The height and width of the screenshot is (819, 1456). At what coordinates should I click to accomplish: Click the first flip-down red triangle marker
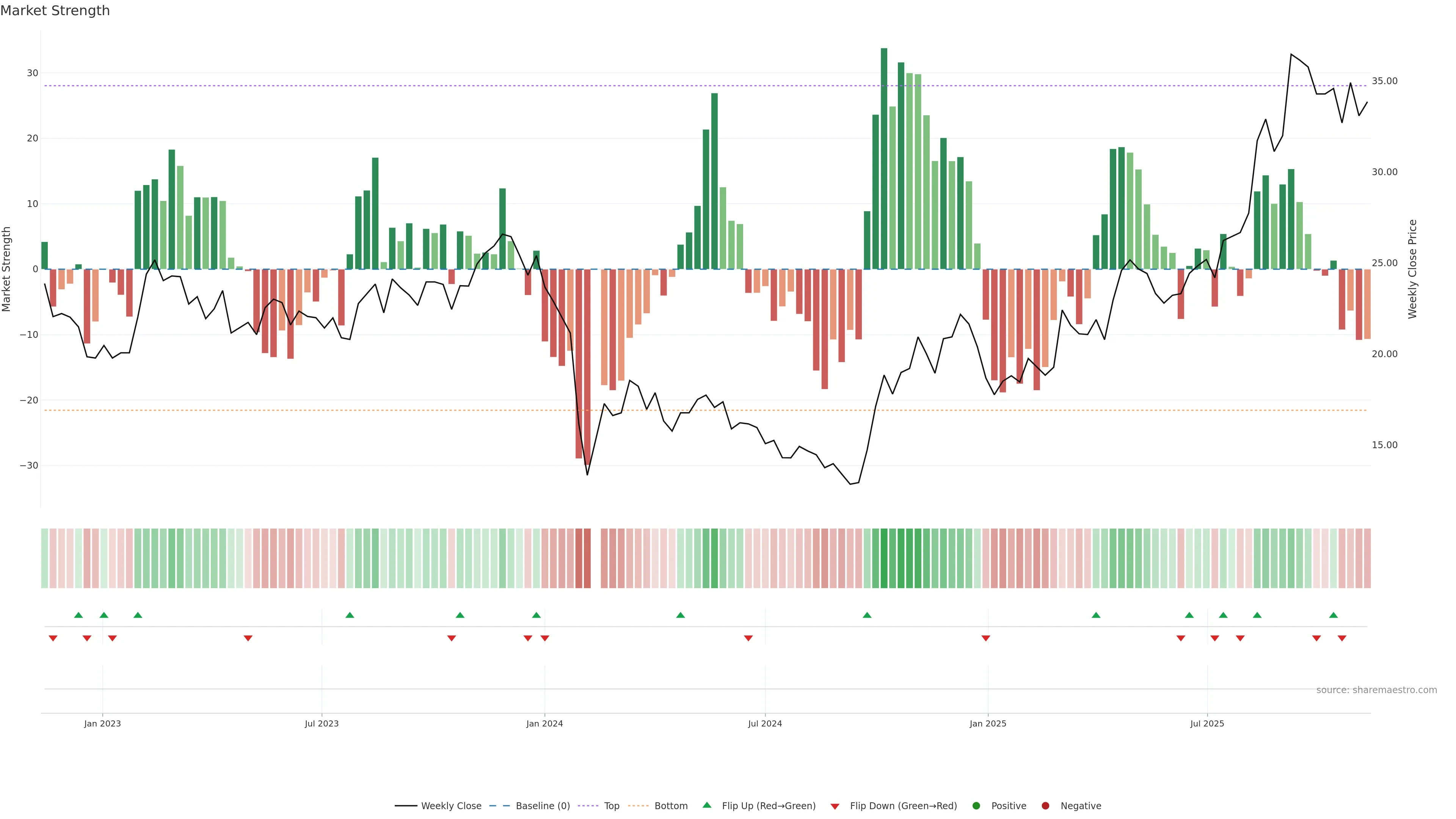(x=53, y=638)
